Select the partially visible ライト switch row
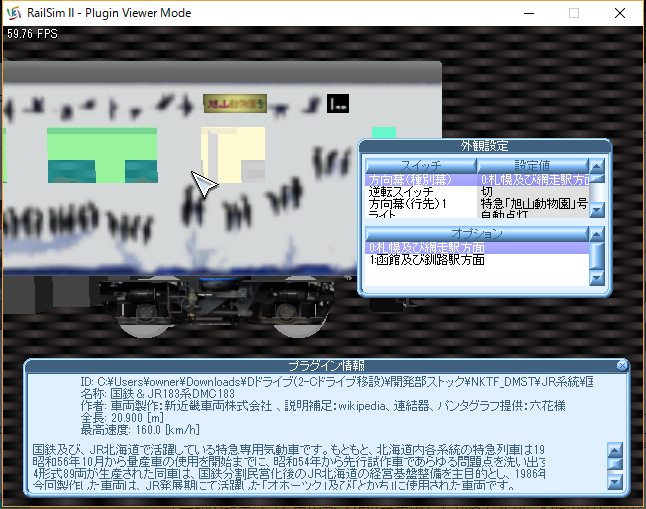Image resolution: width=646 pixels, height=509 pixels. 421,214
